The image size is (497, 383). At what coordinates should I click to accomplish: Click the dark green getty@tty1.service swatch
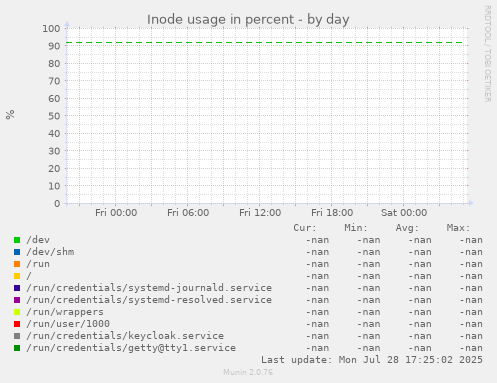coord(17,348)
